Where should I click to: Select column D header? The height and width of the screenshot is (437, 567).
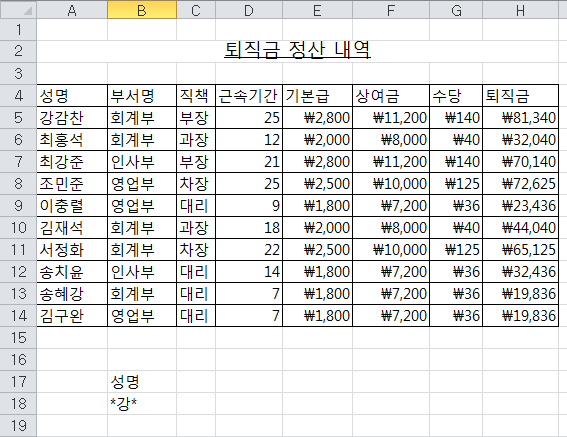click(x=249, y=9)
